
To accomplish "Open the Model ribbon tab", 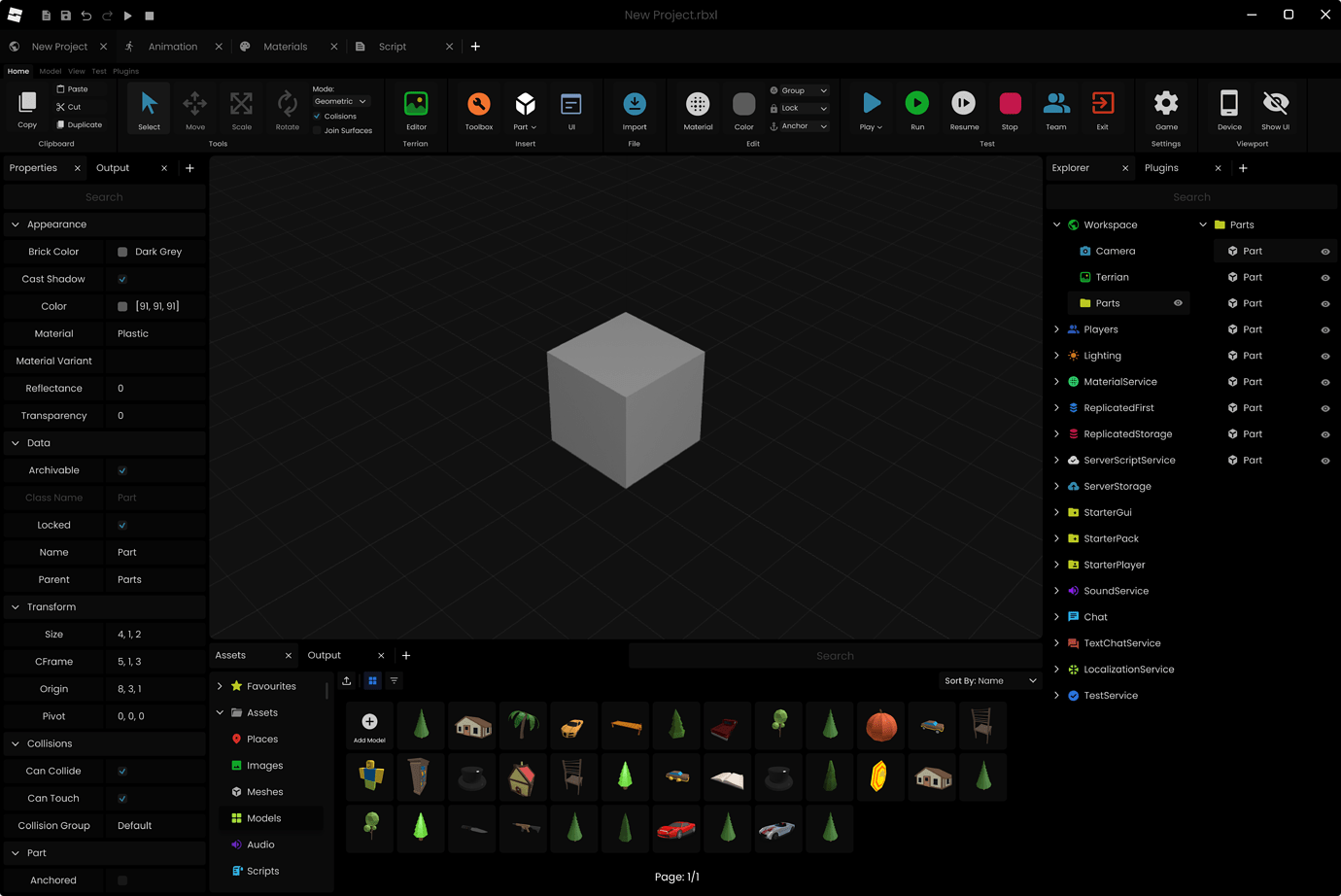I will click(x=50, y=70).
